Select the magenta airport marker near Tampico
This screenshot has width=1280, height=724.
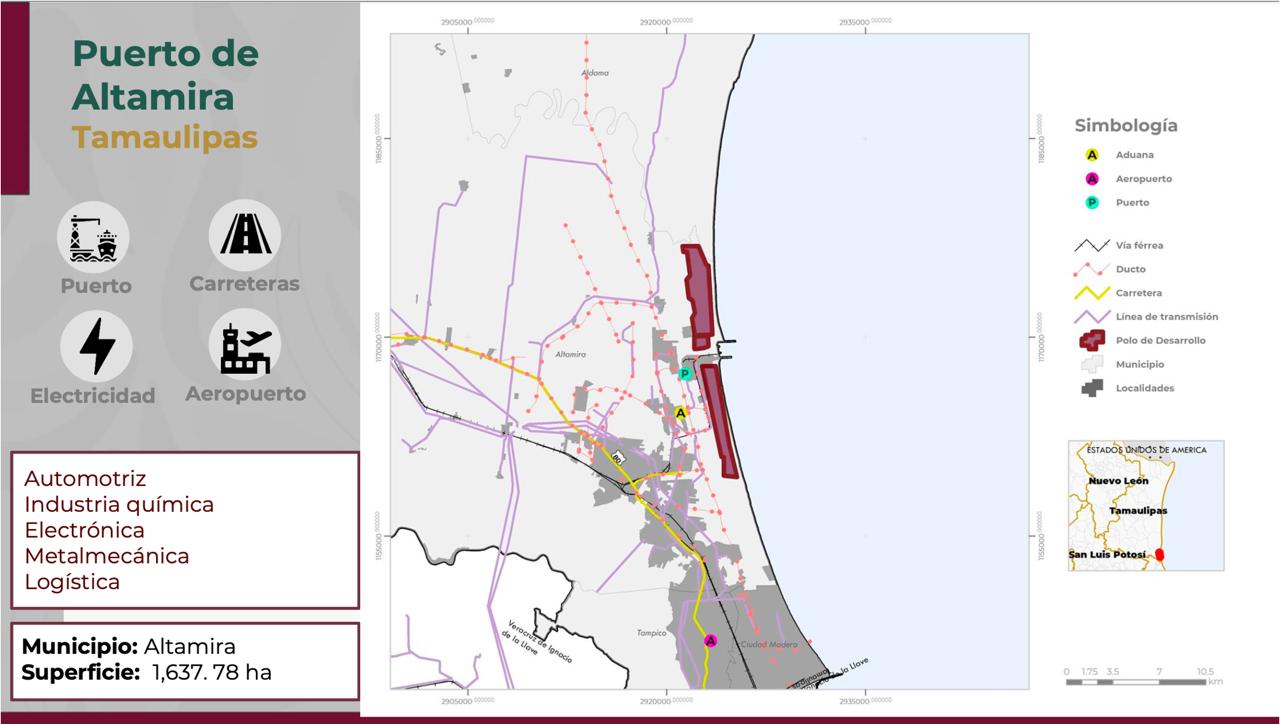[x=711, y=640]
